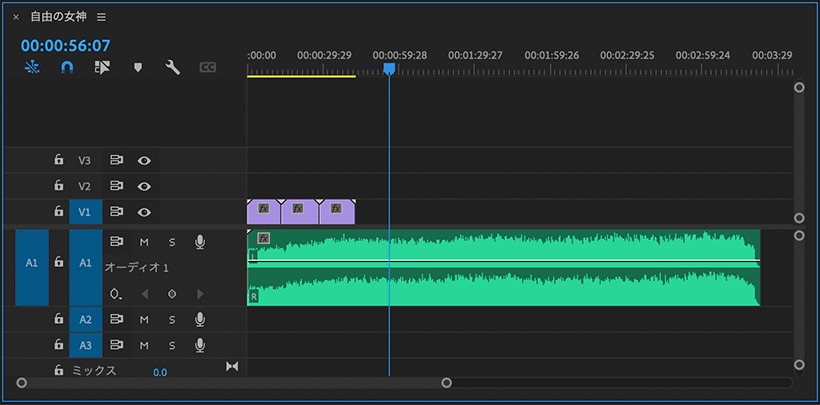
Task: Click the horizontal zoom scrollbar right handle
Action: tap(447, 383)
